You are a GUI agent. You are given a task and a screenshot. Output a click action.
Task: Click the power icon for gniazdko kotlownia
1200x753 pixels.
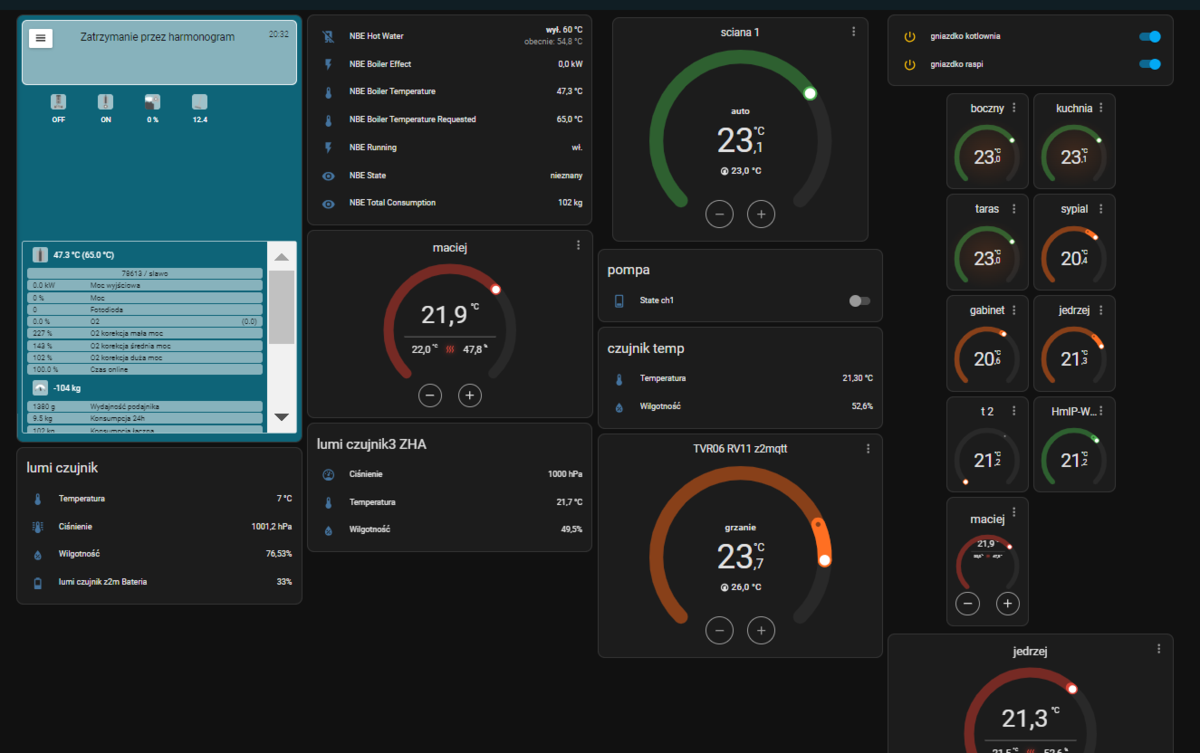point(910,37)
